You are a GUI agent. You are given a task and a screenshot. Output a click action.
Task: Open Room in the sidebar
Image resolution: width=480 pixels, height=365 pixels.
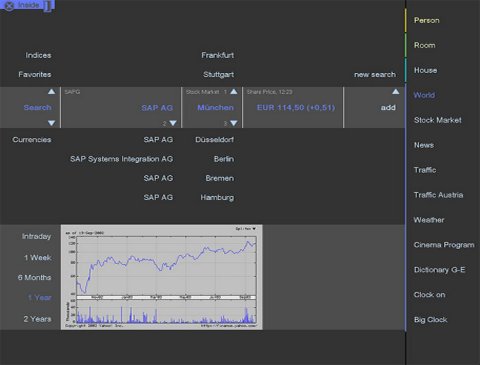pos(424,45)
